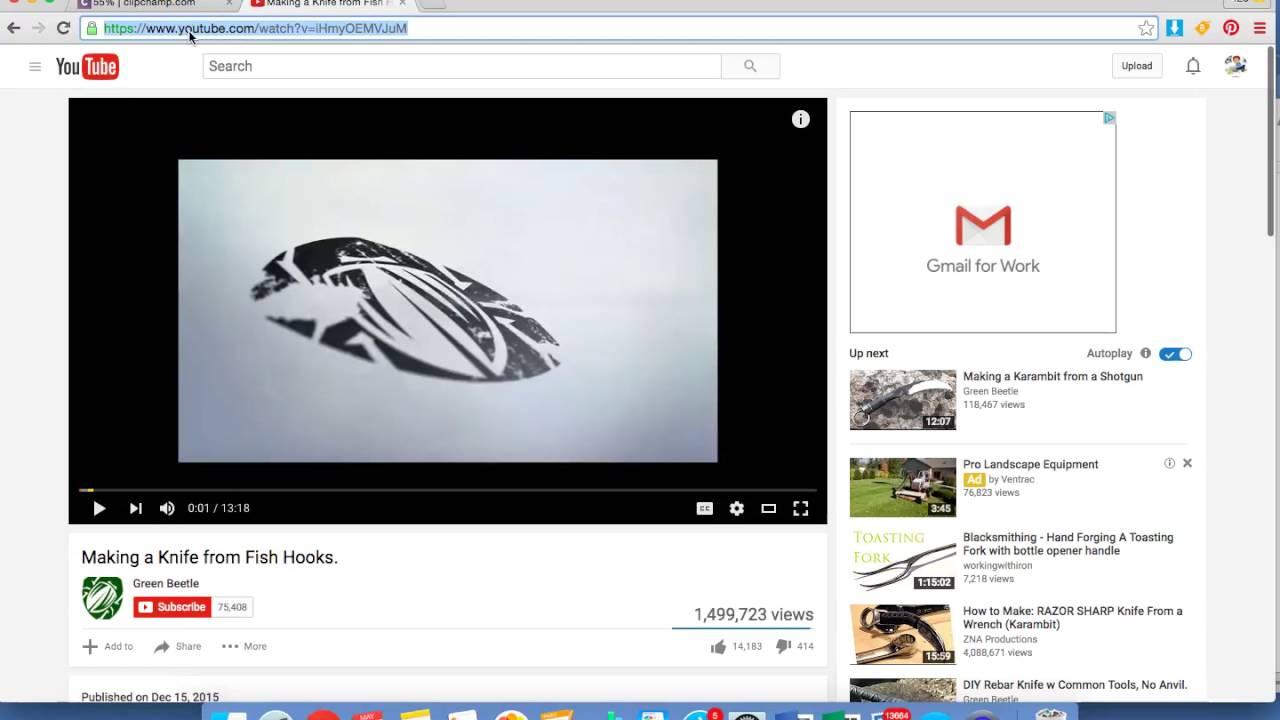Dislike the video with thumbs down
This screenshot has height=720, width=1280.
(x=783, y=647)
